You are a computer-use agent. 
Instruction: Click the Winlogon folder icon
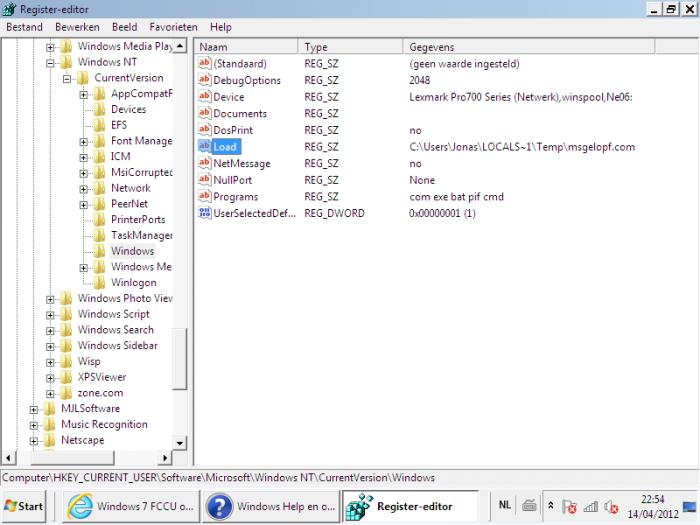click(x=99, y=282)
